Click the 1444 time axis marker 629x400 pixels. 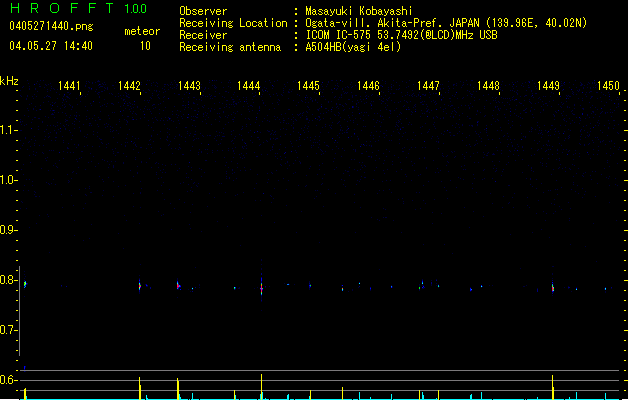click(x=249, y=86)
